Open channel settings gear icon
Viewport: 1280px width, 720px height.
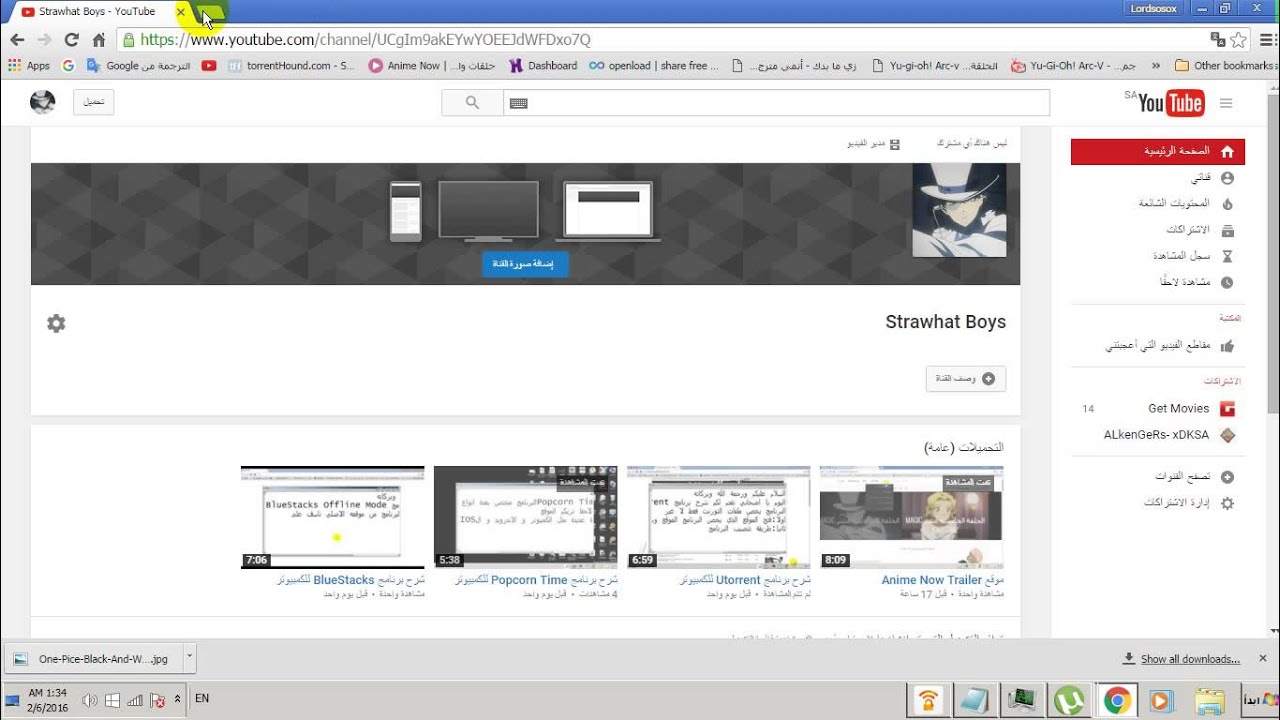click(56, 323)
